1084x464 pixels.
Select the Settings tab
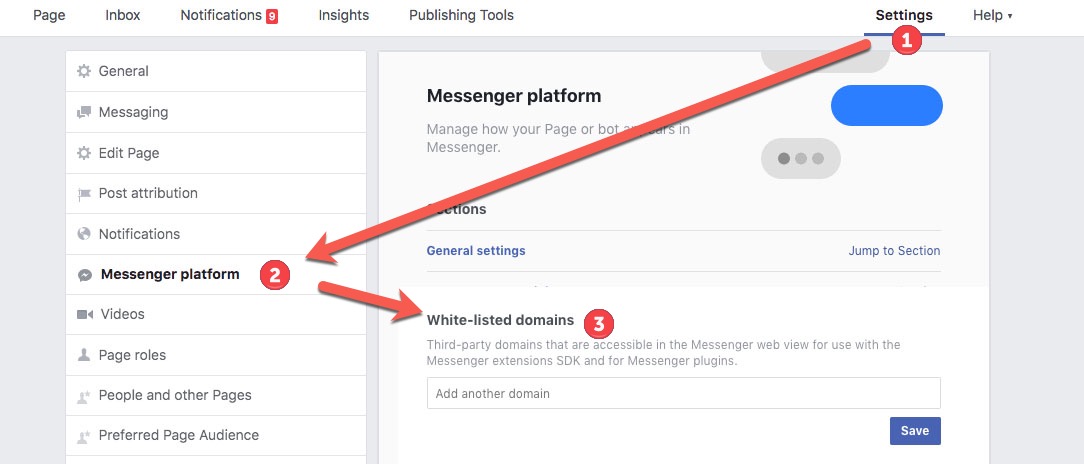point(904,15)
